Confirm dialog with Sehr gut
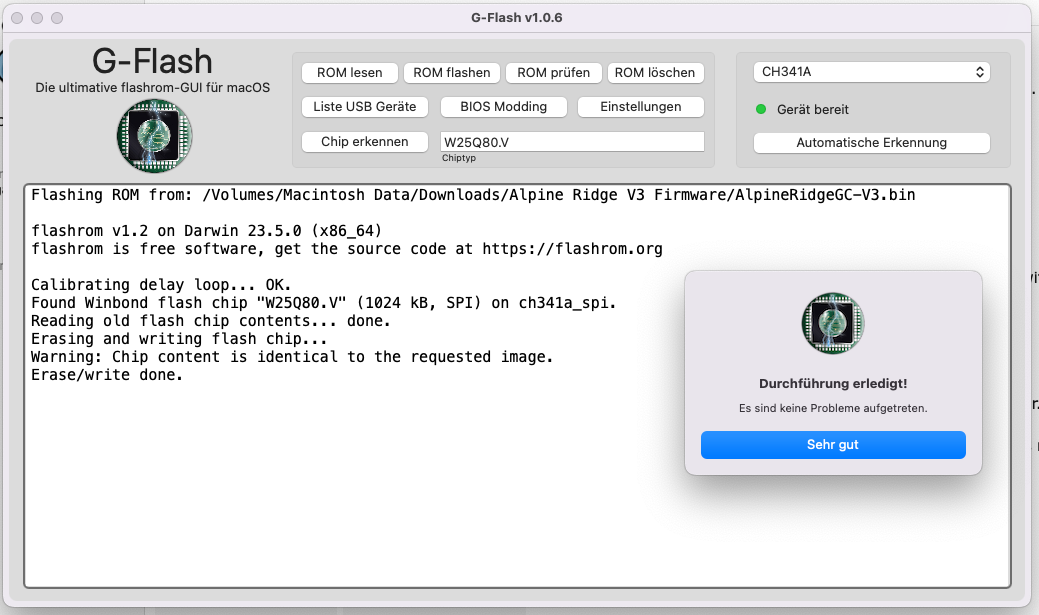 pyautogui.click(x=833, y=445)
